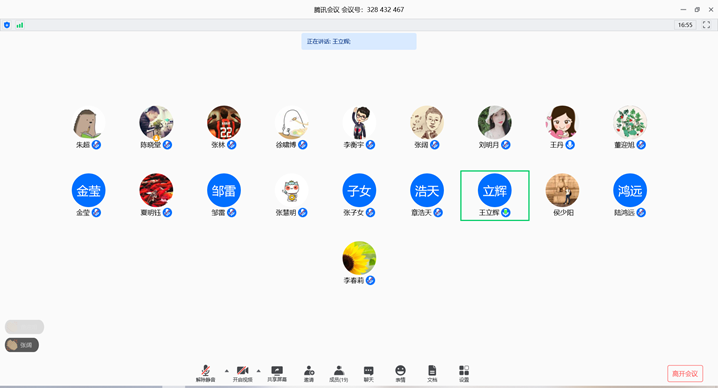The width and height of the screenshot is (718, 388).
Task: Click green mic icon beside 王立辉
Action: point(506,213)
